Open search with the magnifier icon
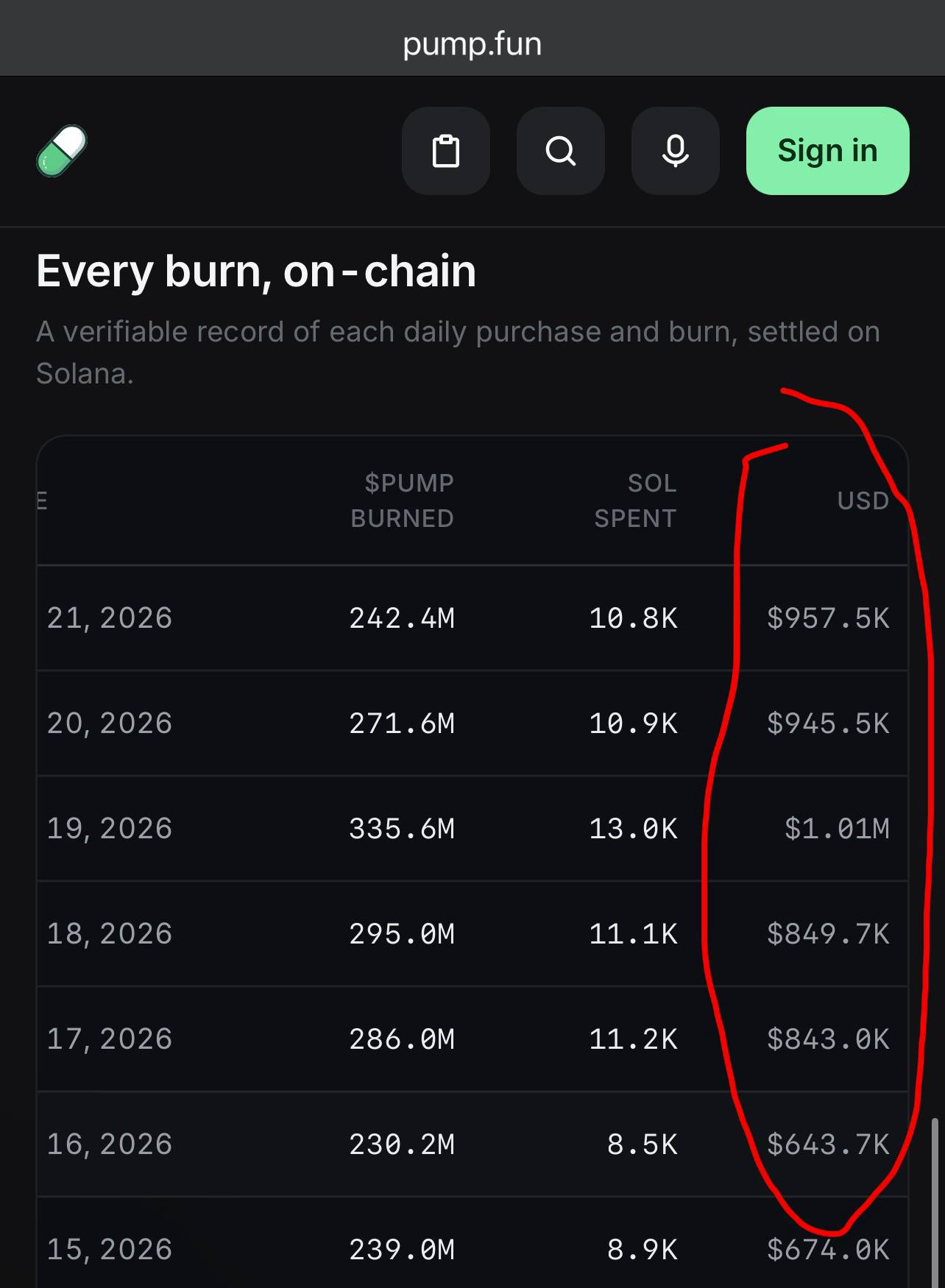Screen dimensions: 945x1288 pos(561,151)
